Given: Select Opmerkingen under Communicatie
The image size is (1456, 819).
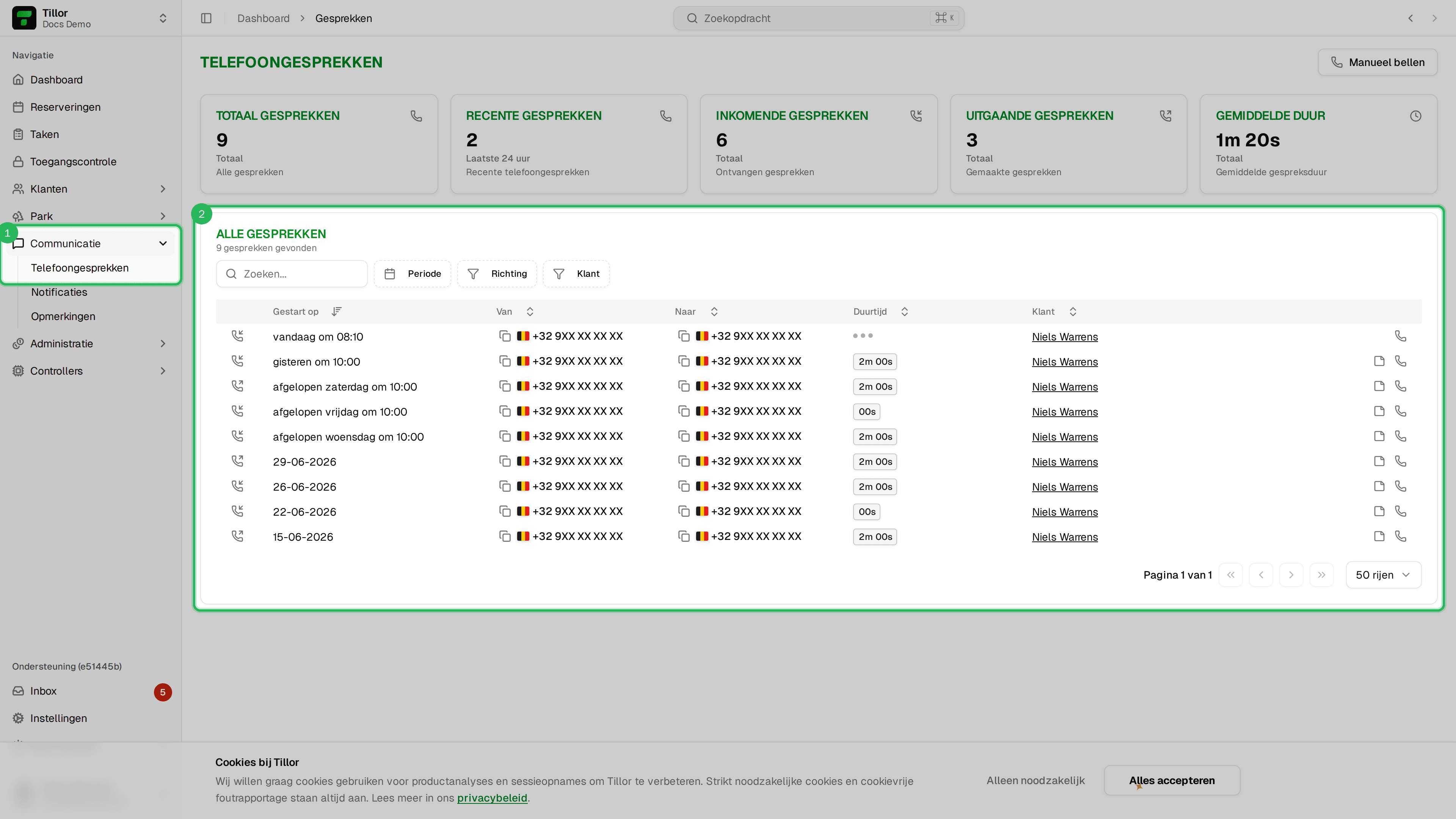Looking at the screenshot, I should 63,317.
